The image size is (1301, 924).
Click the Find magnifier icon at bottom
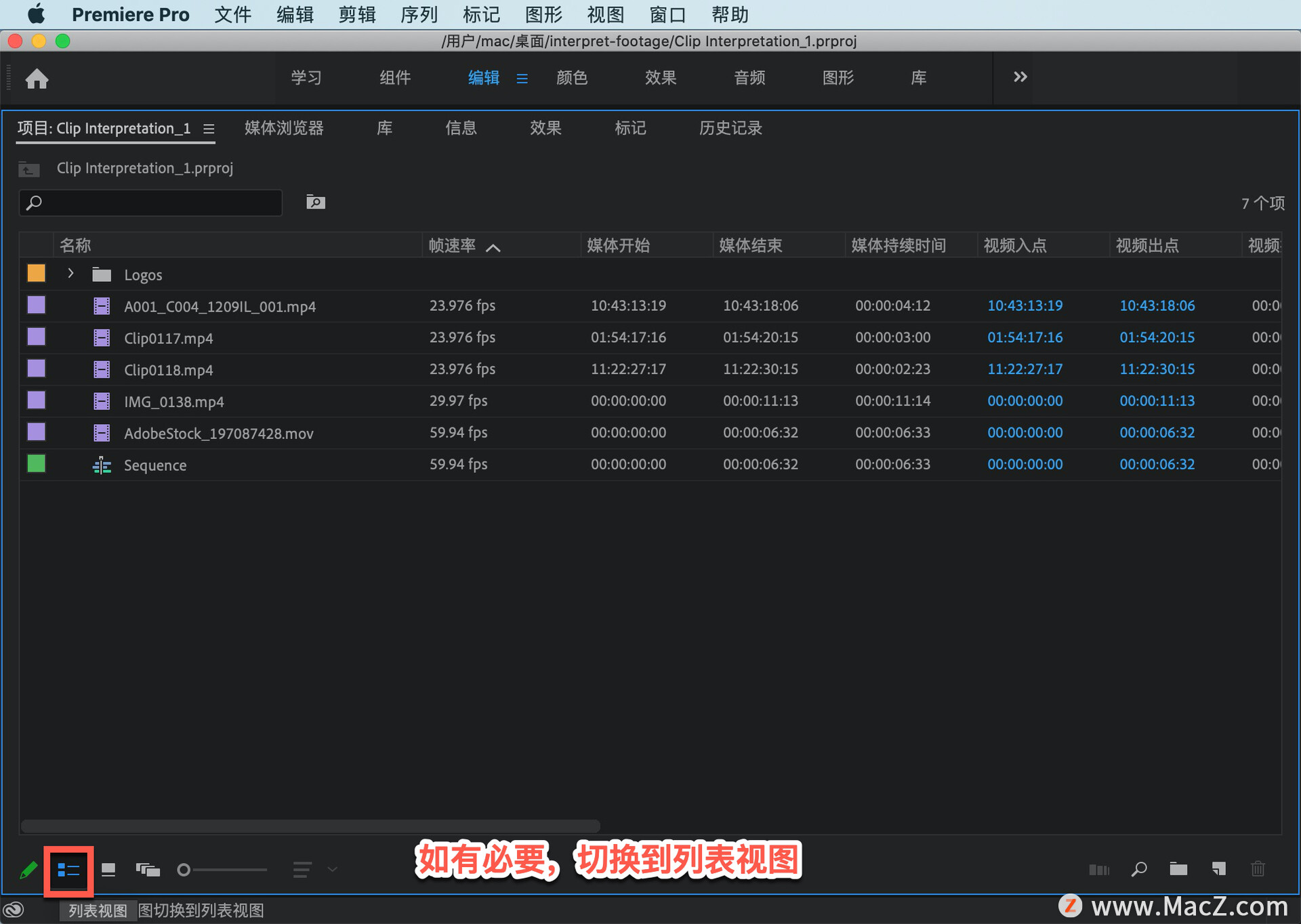tap(1139, 869)
